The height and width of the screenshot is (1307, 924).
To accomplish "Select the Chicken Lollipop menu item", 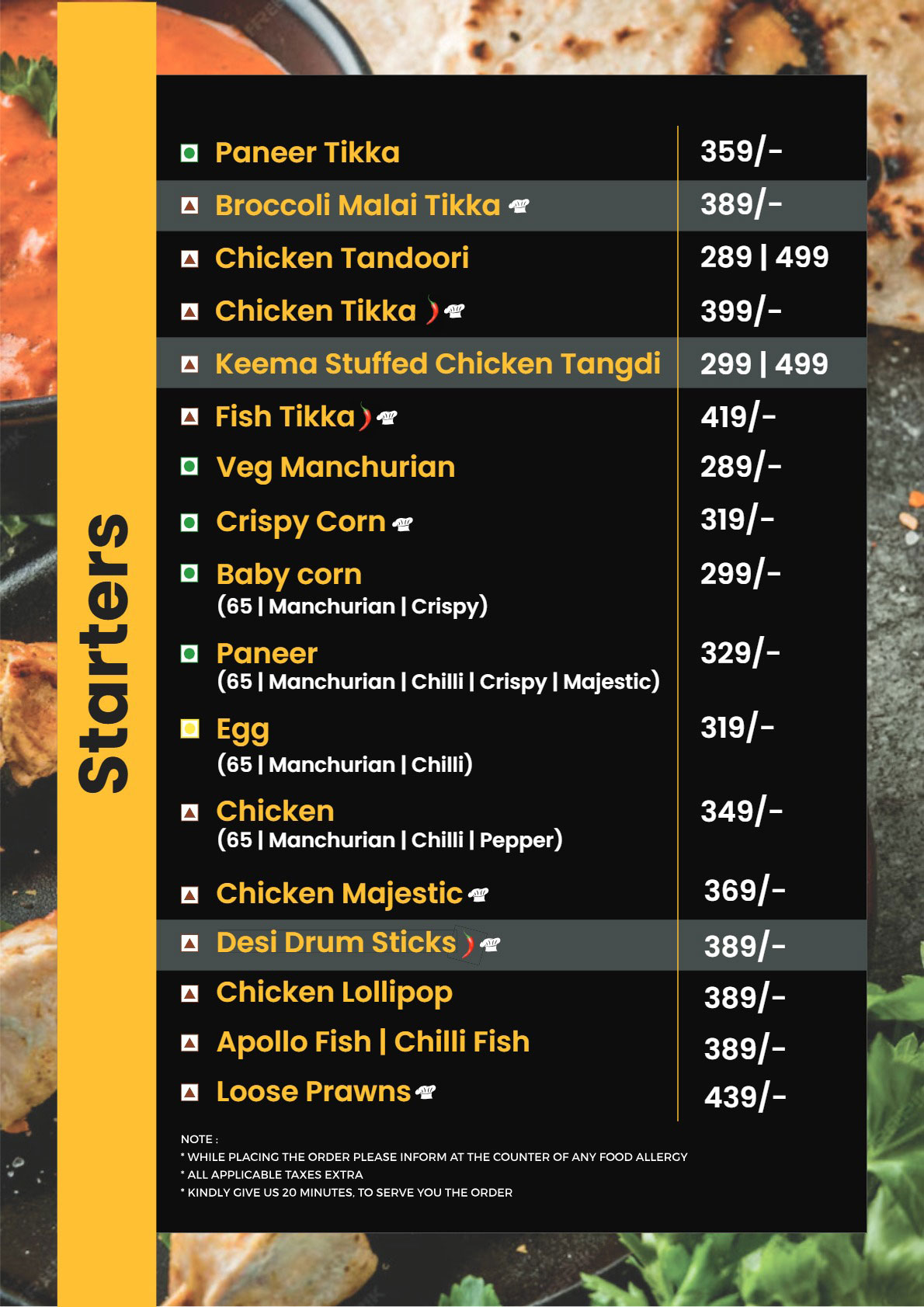I will click(334, 992).
